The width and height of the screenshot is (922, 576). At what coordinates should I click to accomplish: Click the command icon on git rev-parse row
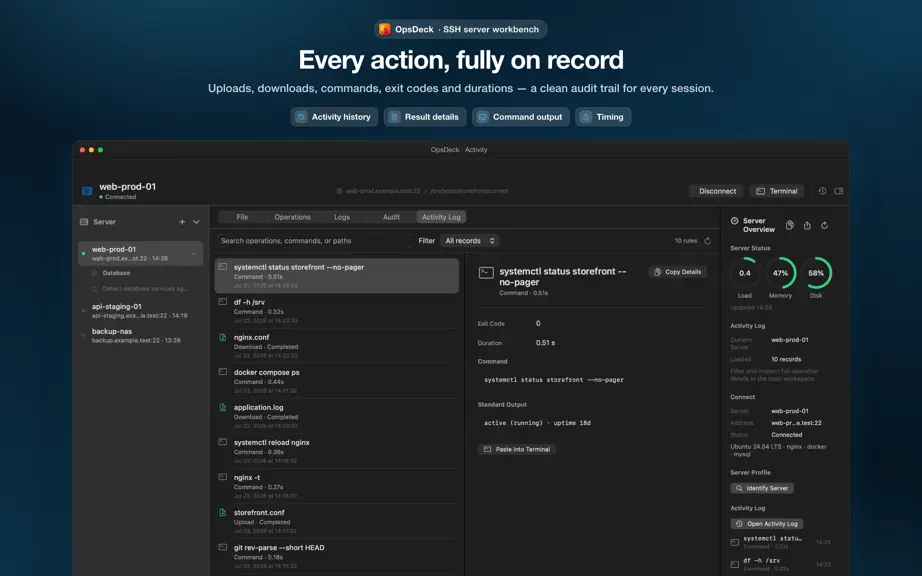tap(223, 547)
